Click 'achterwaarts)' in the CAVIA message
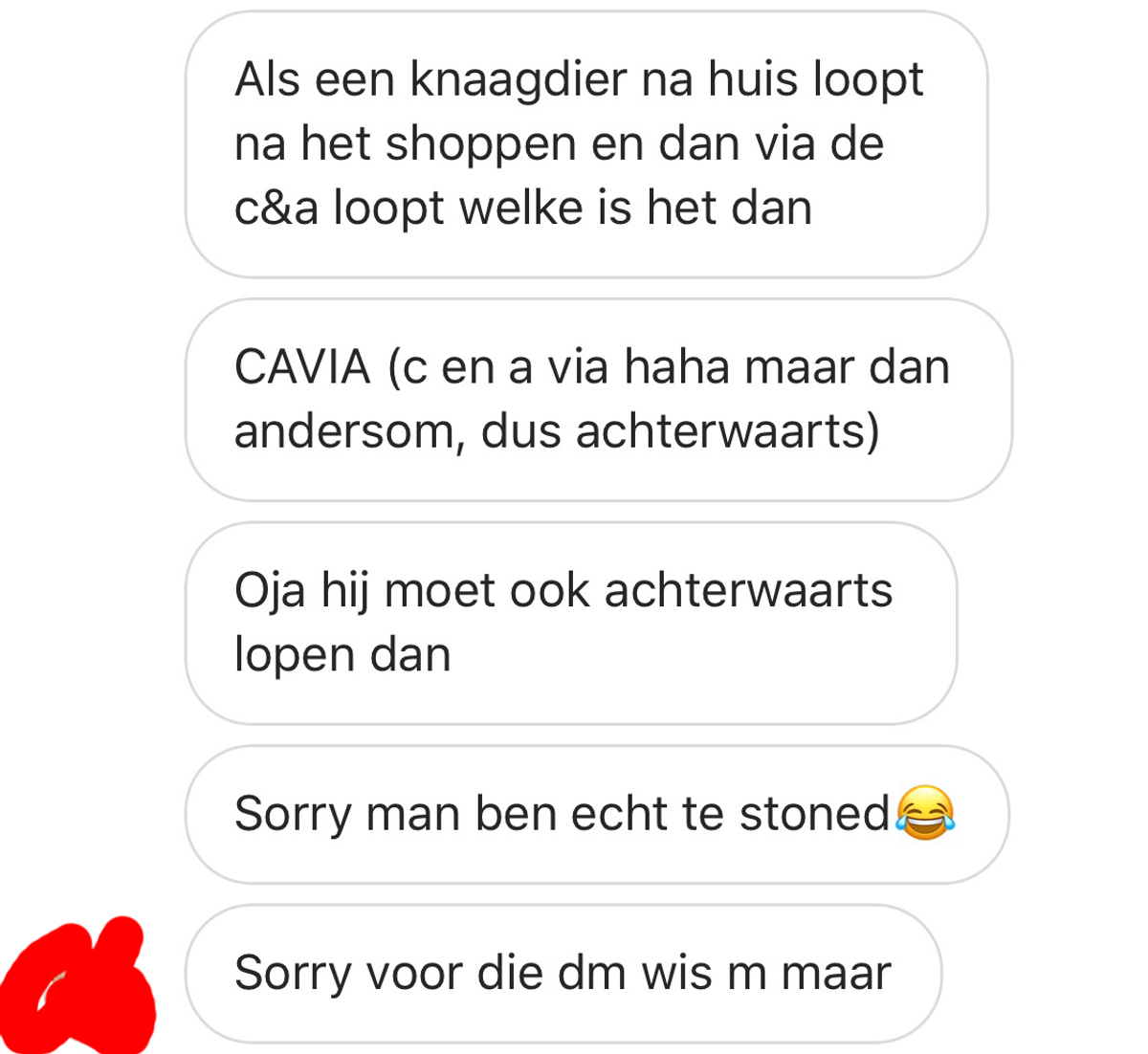 click(x=727, y=431)
